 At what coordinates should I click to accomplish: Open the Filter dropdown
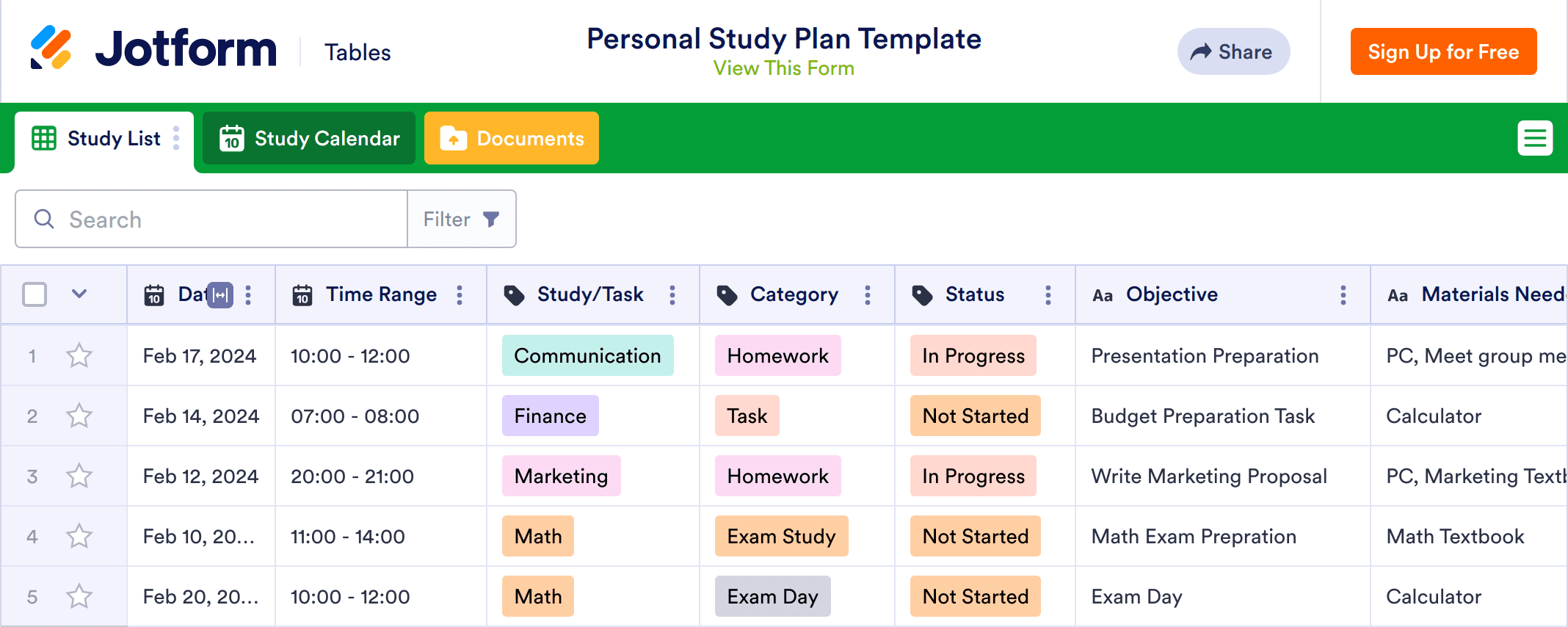[462, 219]
